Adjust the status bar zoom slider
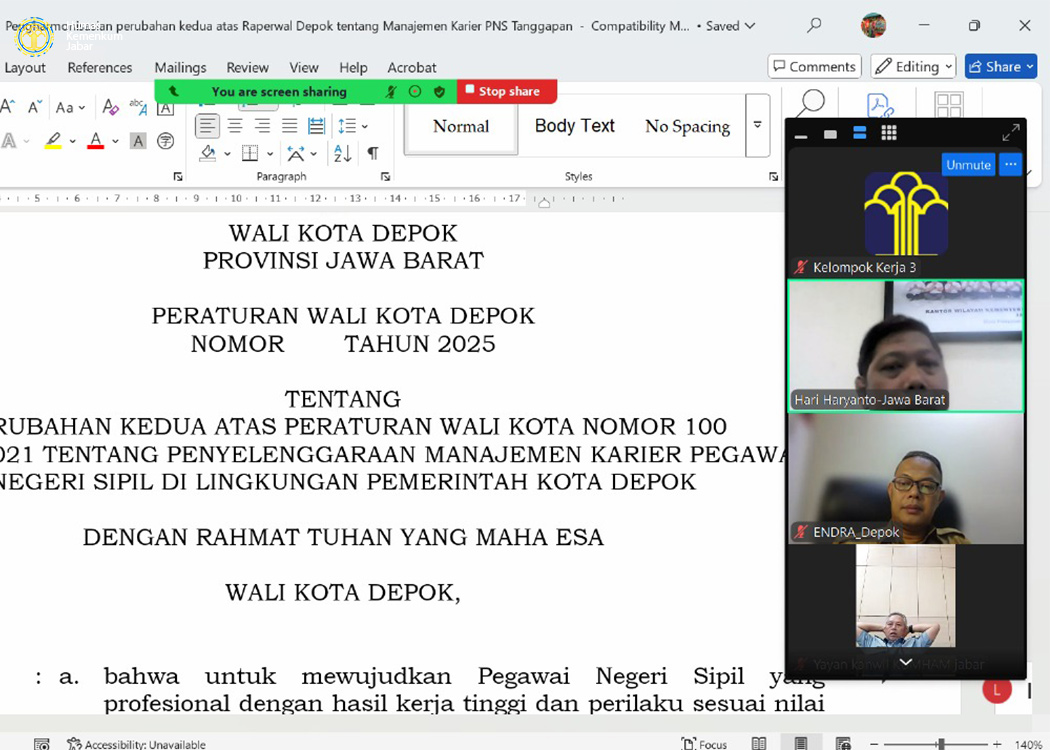The image size is (1050, 750). coord(935,744)
